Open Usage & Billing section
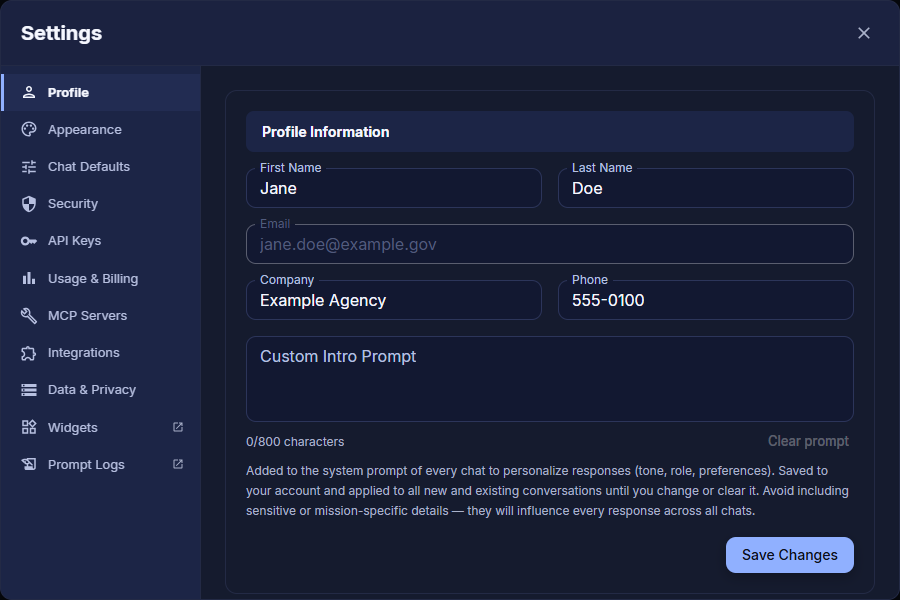This screenshot has width=900, height=600. point(101,278)
